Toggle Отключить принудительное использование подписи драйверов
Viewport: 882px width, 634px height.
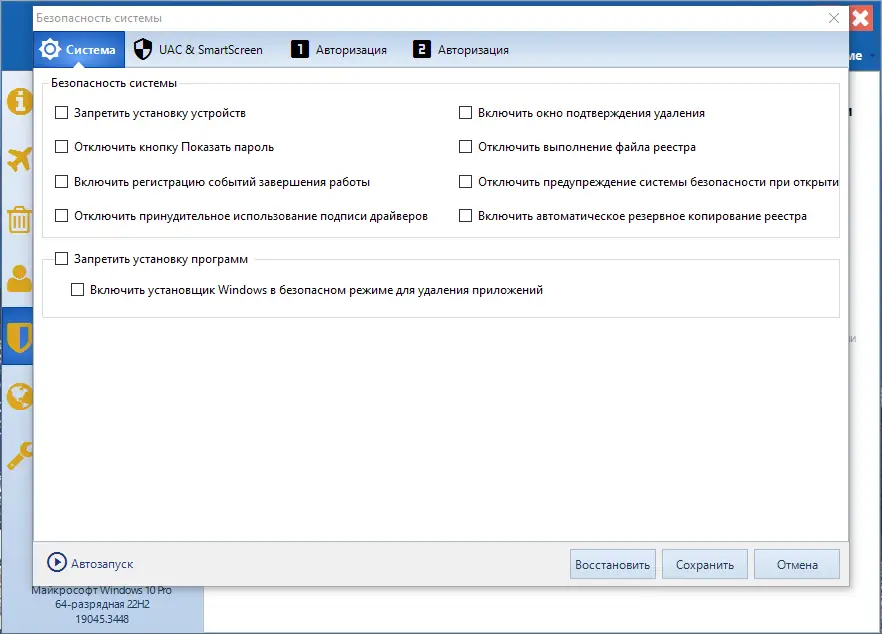click(x=61, y=215)
